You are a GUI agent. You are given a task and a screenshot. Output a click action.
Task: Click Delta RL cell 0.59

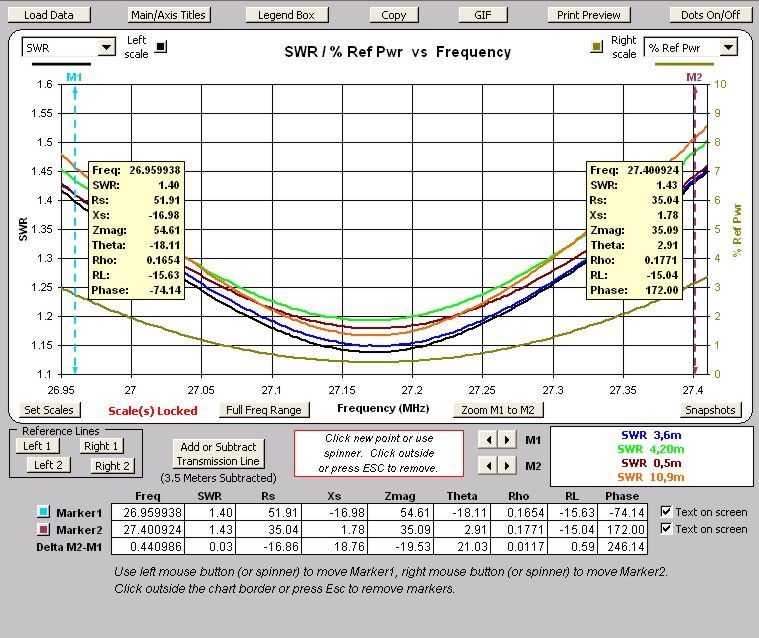pyautogui.click(x=572, y=547)
